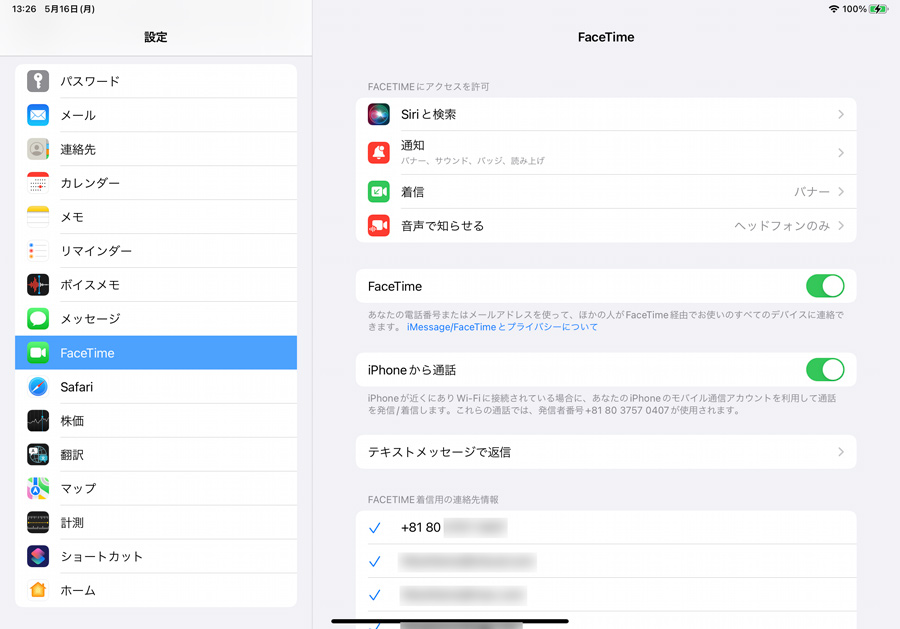Click FACETIMEにアクセスを許可 section header

[429, 87]
